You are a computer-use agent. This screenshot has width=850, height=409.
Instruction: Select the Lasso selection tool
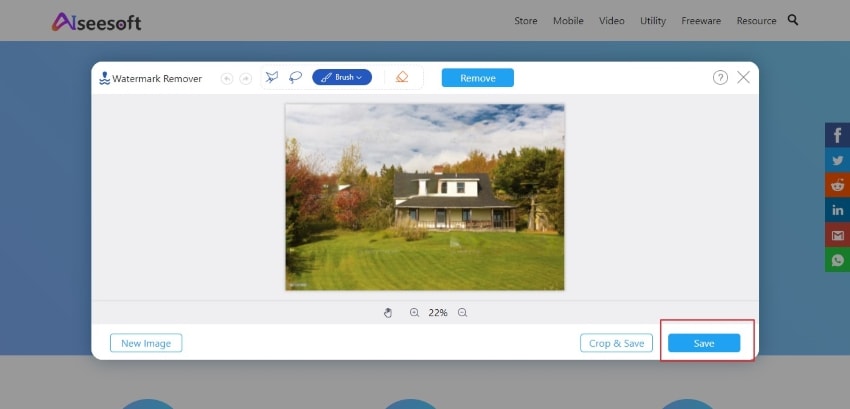(295, 78)
